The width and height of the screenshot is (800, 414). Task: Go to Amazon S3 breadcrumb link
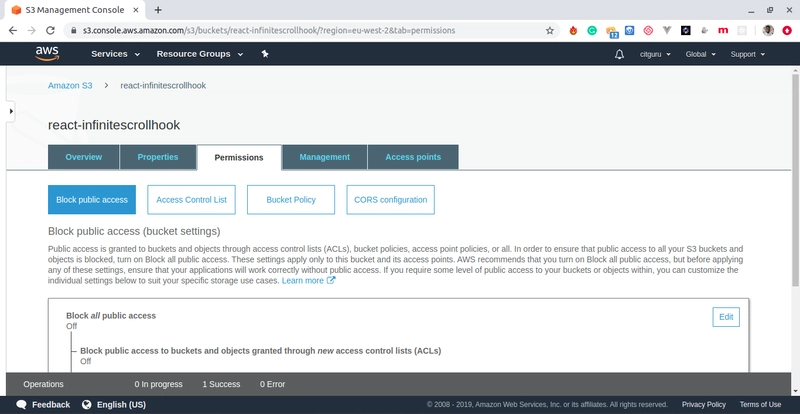coord(70,85)
